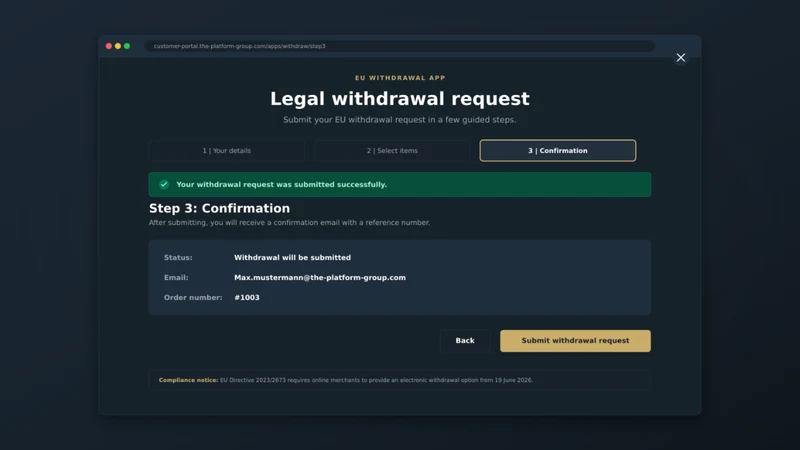The width and height of the screenshot is (800, 450).
Task: Click the EU Directive 2023/2673 notice text
Action: 376,380
